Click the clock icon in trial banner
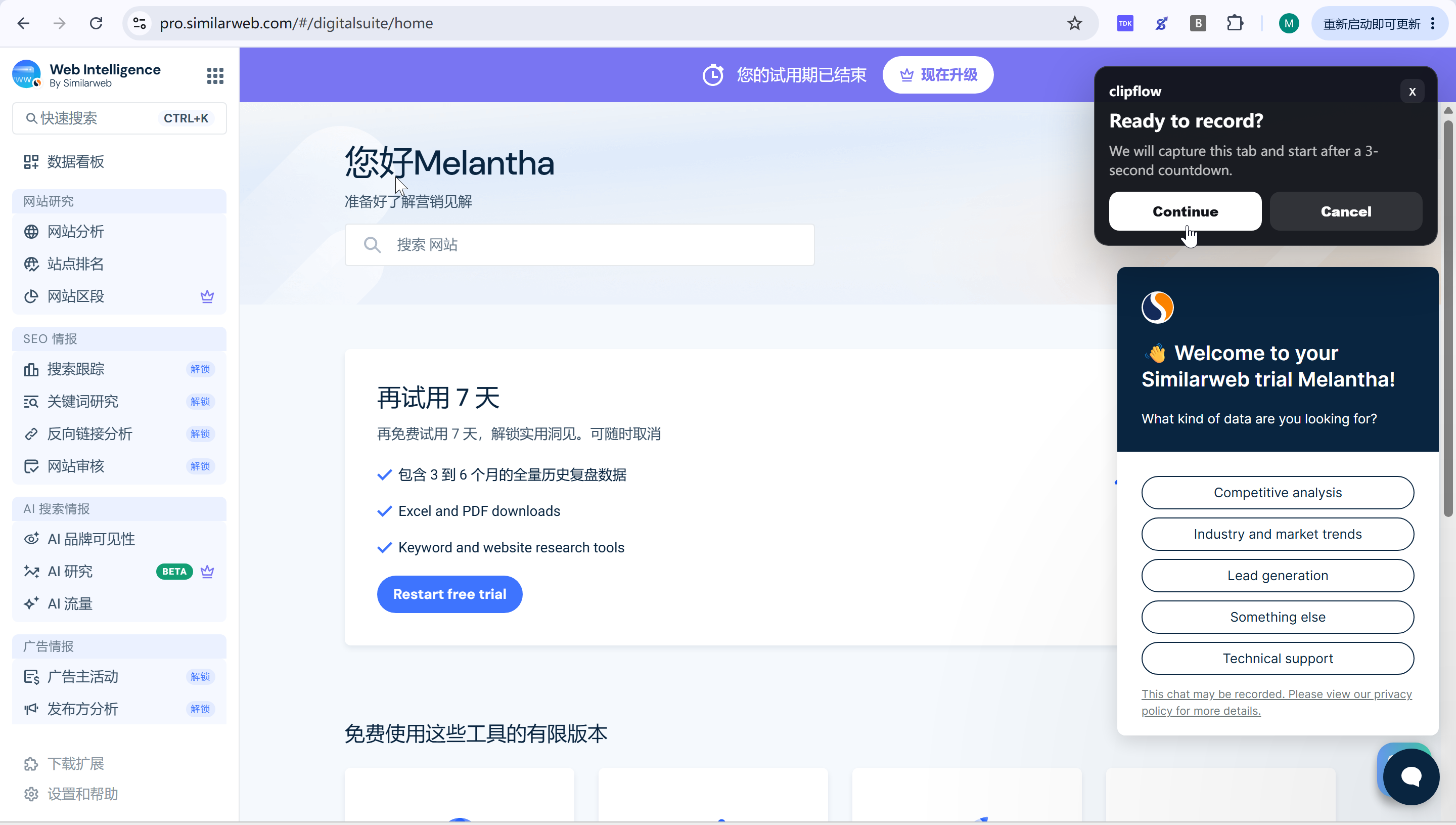The width and height of the screenshot is (1456, 825). 713,75
